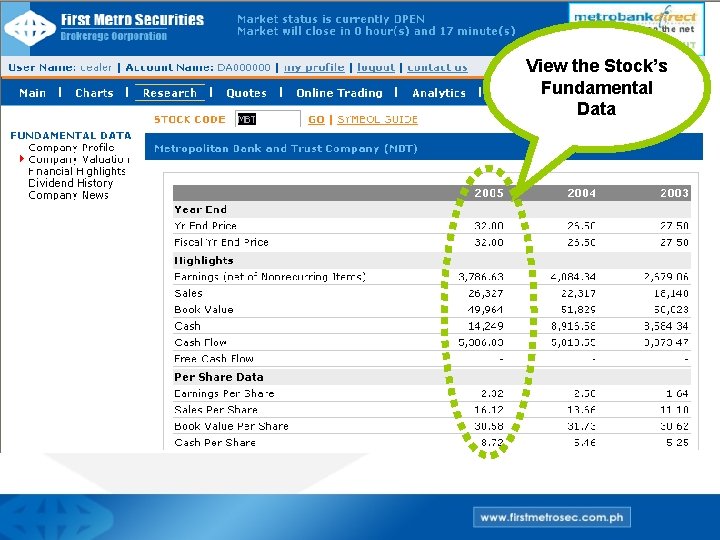Focus the stock code input field
This screenshot has height=540, width=720.
(x=268, y=119)
